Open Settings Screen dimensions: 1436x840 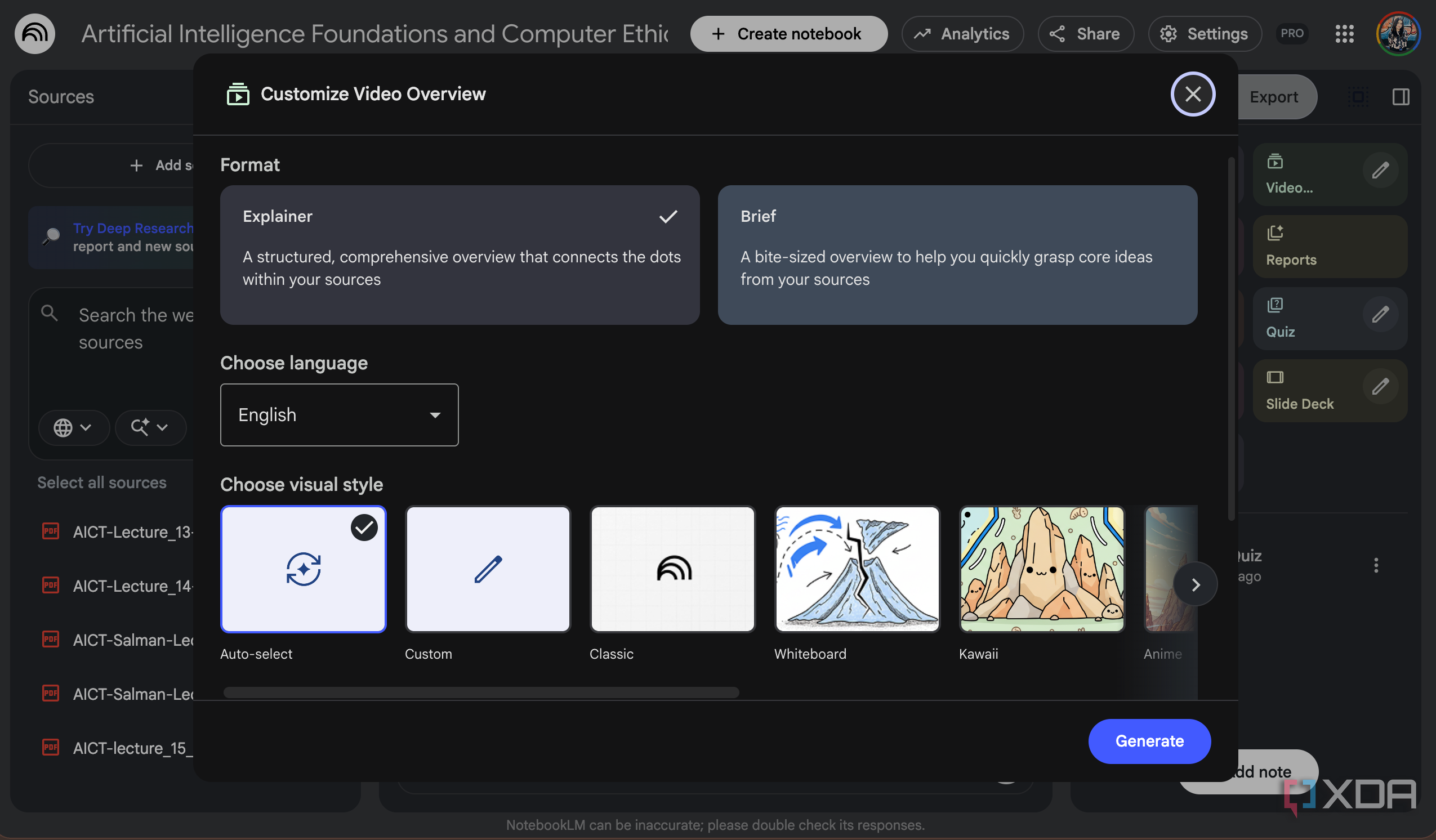(1205, 34)
